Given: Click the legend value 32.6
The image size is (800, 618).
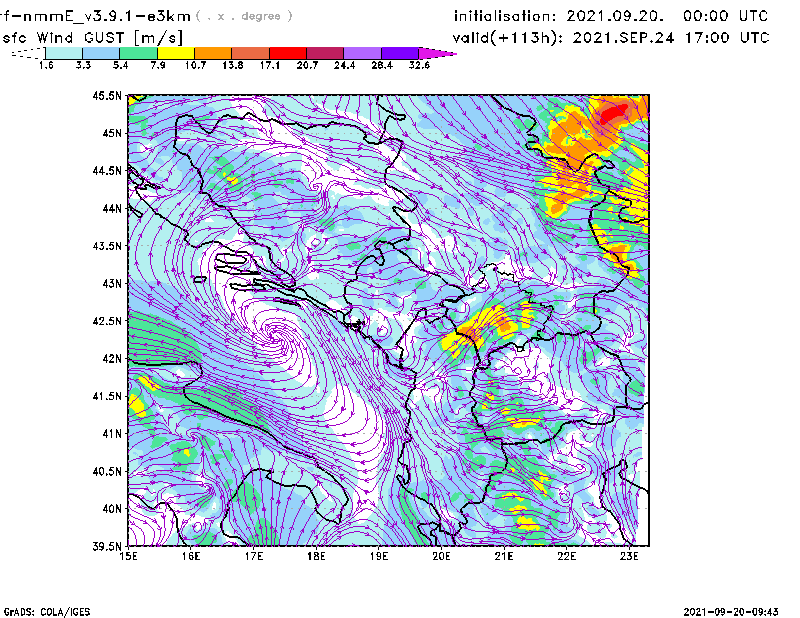Looking at the screenshot, I should coord(419,65).
